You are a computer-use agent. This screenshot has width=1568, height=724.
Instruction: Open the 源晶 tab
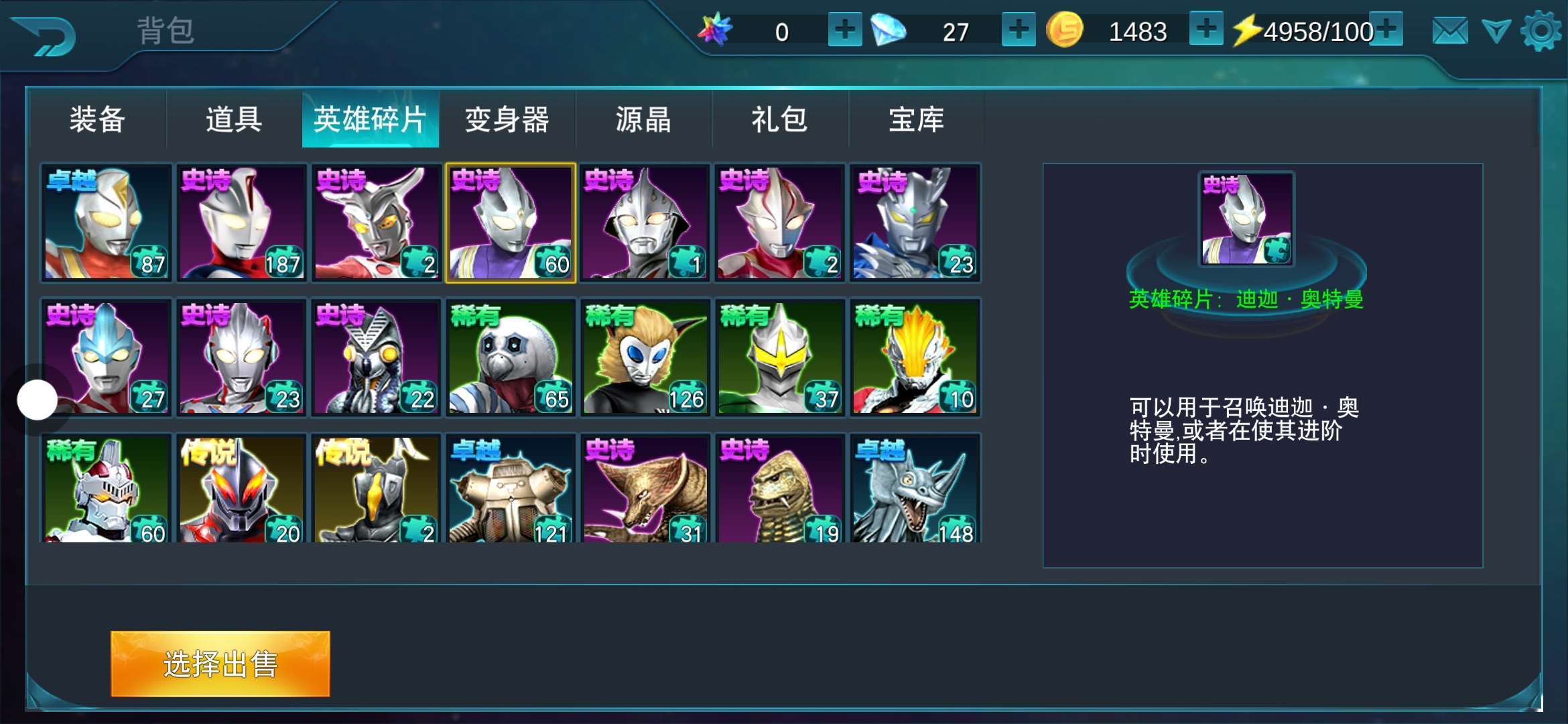[643, 119]
